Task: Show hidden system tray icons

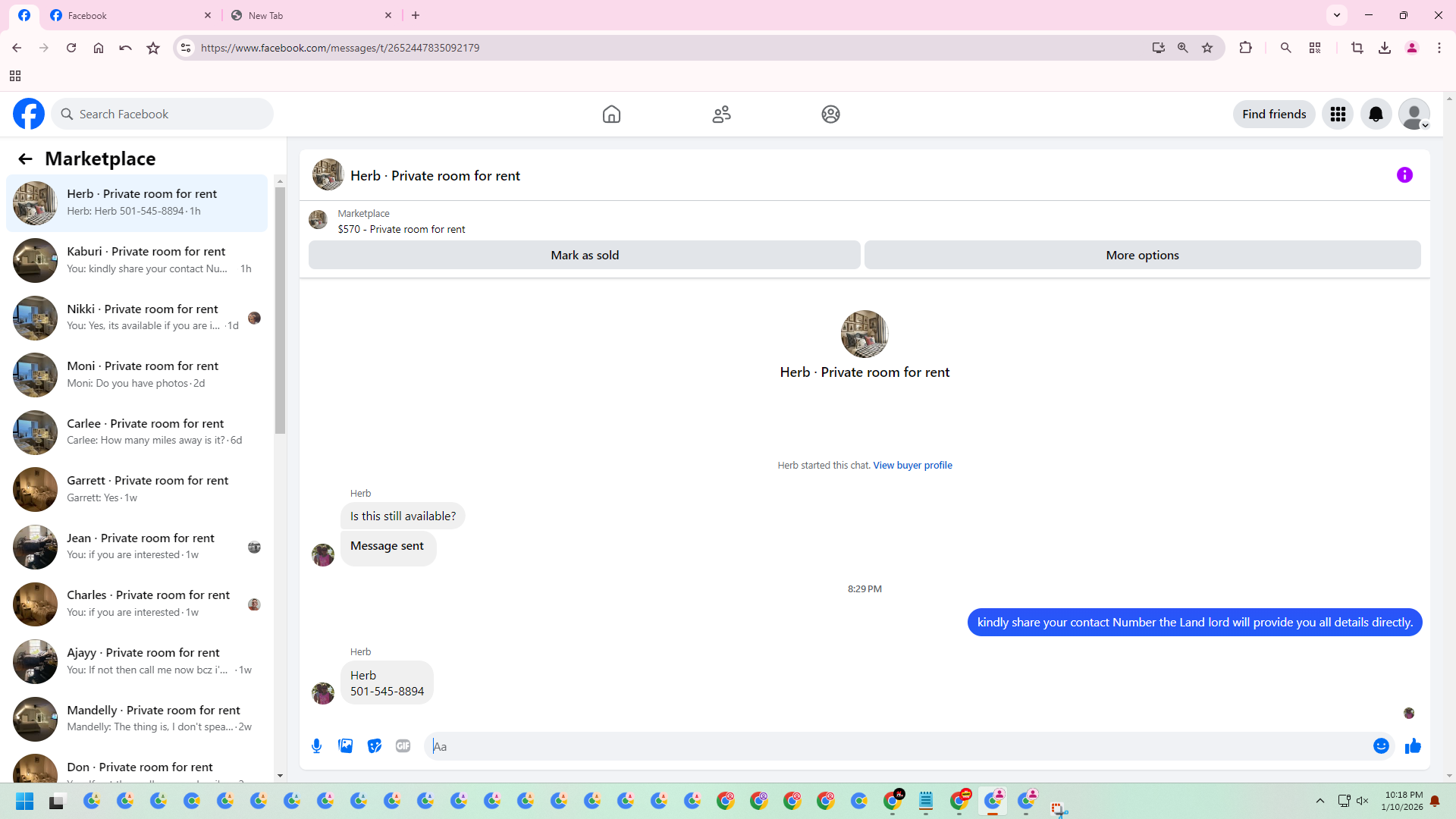Action: pyautogui.click(x=1319, y=801)
